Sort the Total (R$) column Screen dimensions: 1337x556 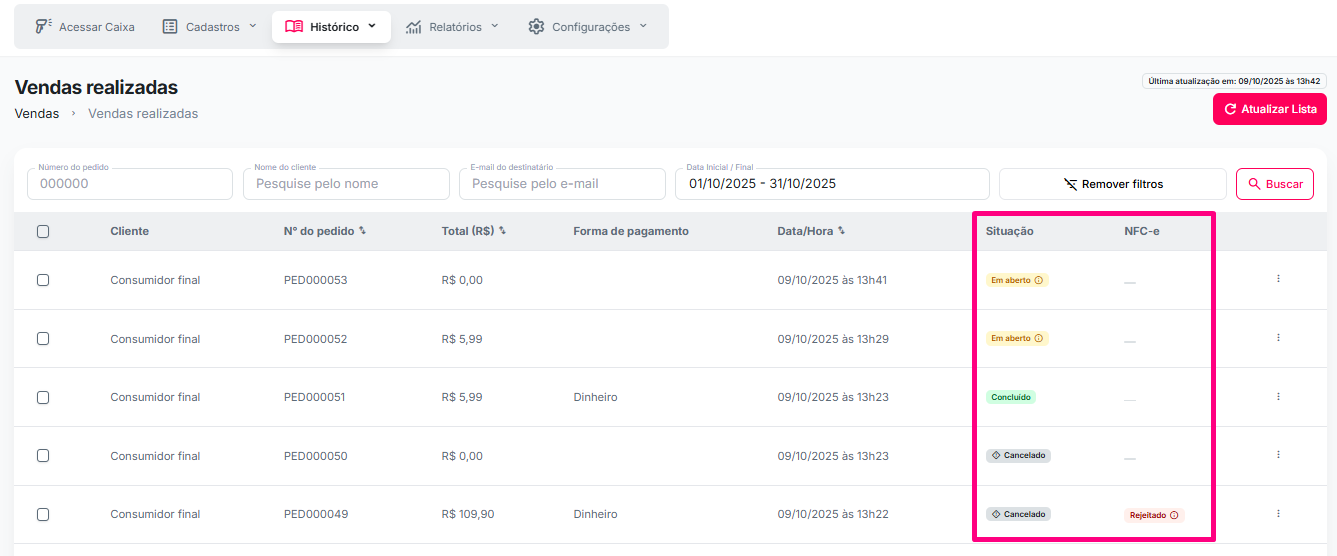tap(502, 231)
